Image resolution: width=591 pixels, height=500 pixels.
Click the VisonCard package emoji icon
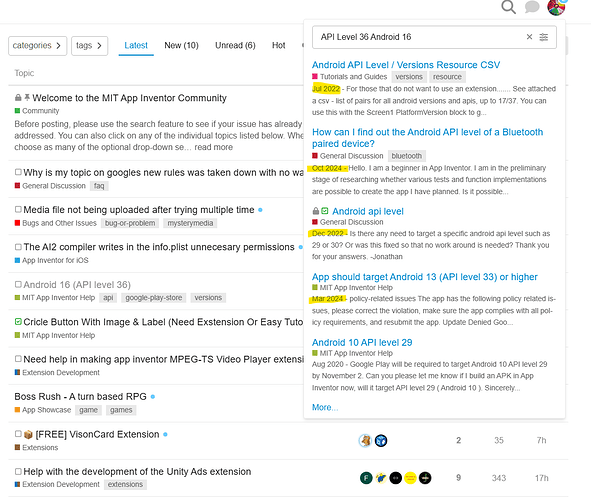point(28,434)
